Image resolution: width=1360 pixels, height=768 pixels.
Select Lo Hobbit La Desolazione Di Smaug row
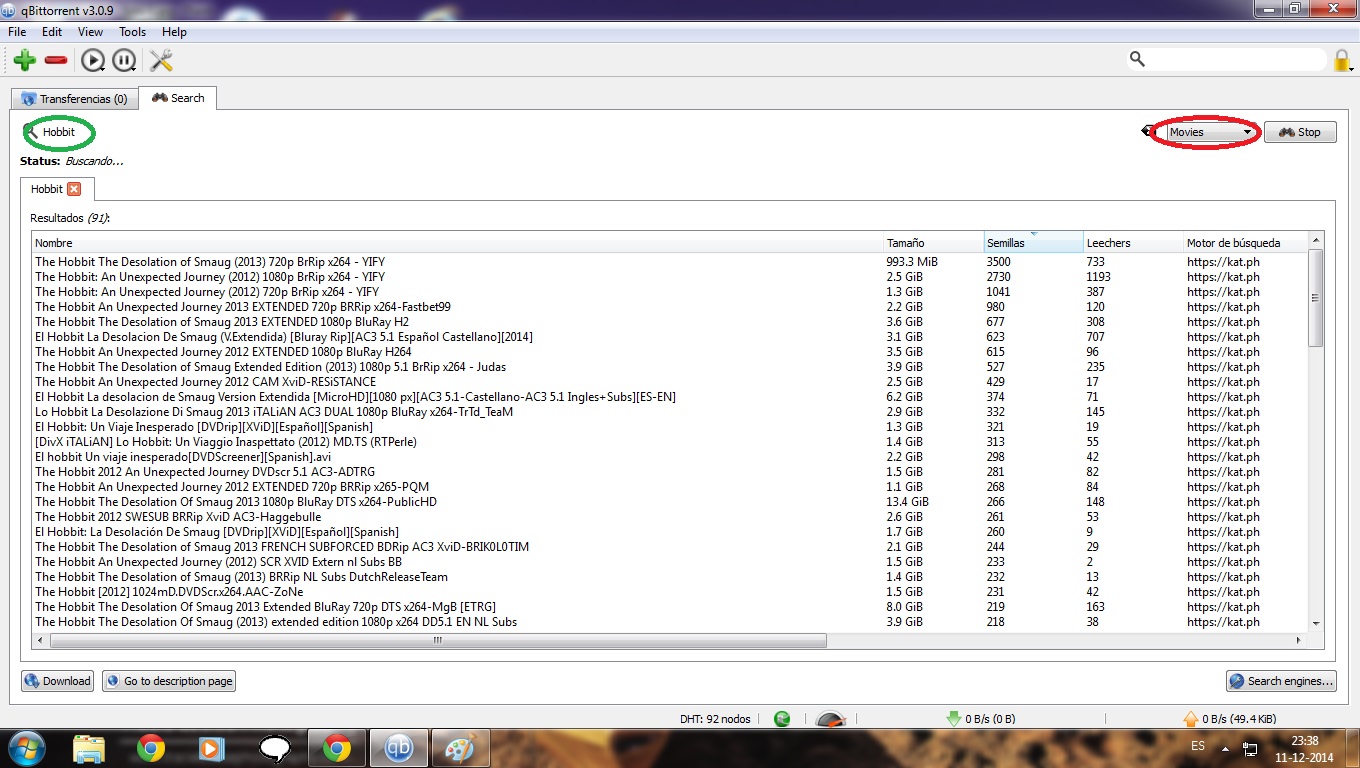[669, 412]
